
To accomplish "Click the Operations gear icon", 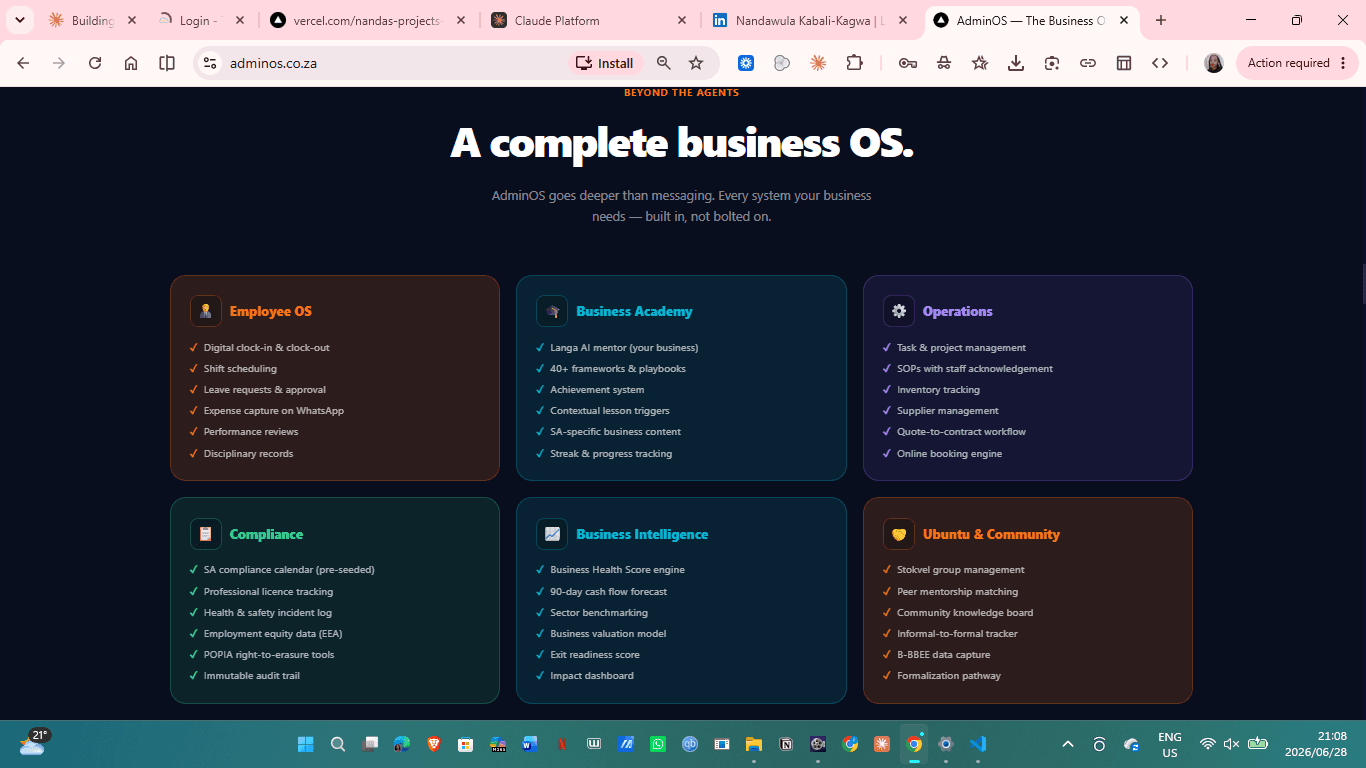I will [899, 311].
